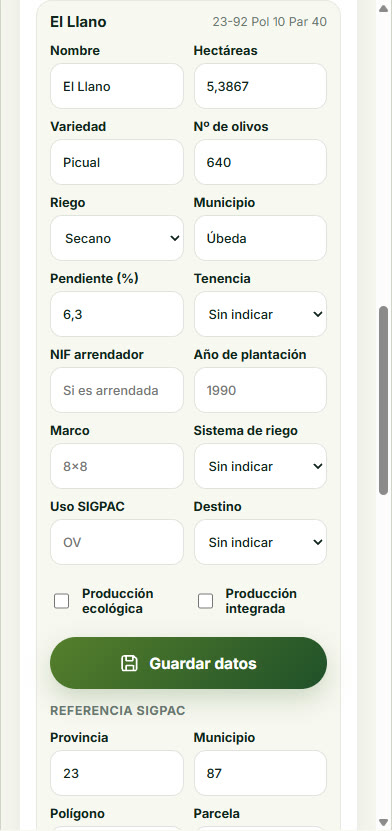Click the El Llano card title

coord(78,22)
